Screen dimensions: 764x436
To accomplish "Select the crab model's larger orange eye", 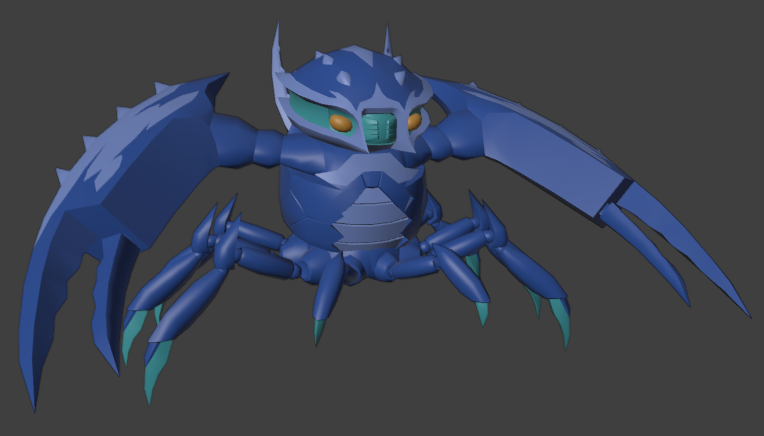I will coord(341,123).
